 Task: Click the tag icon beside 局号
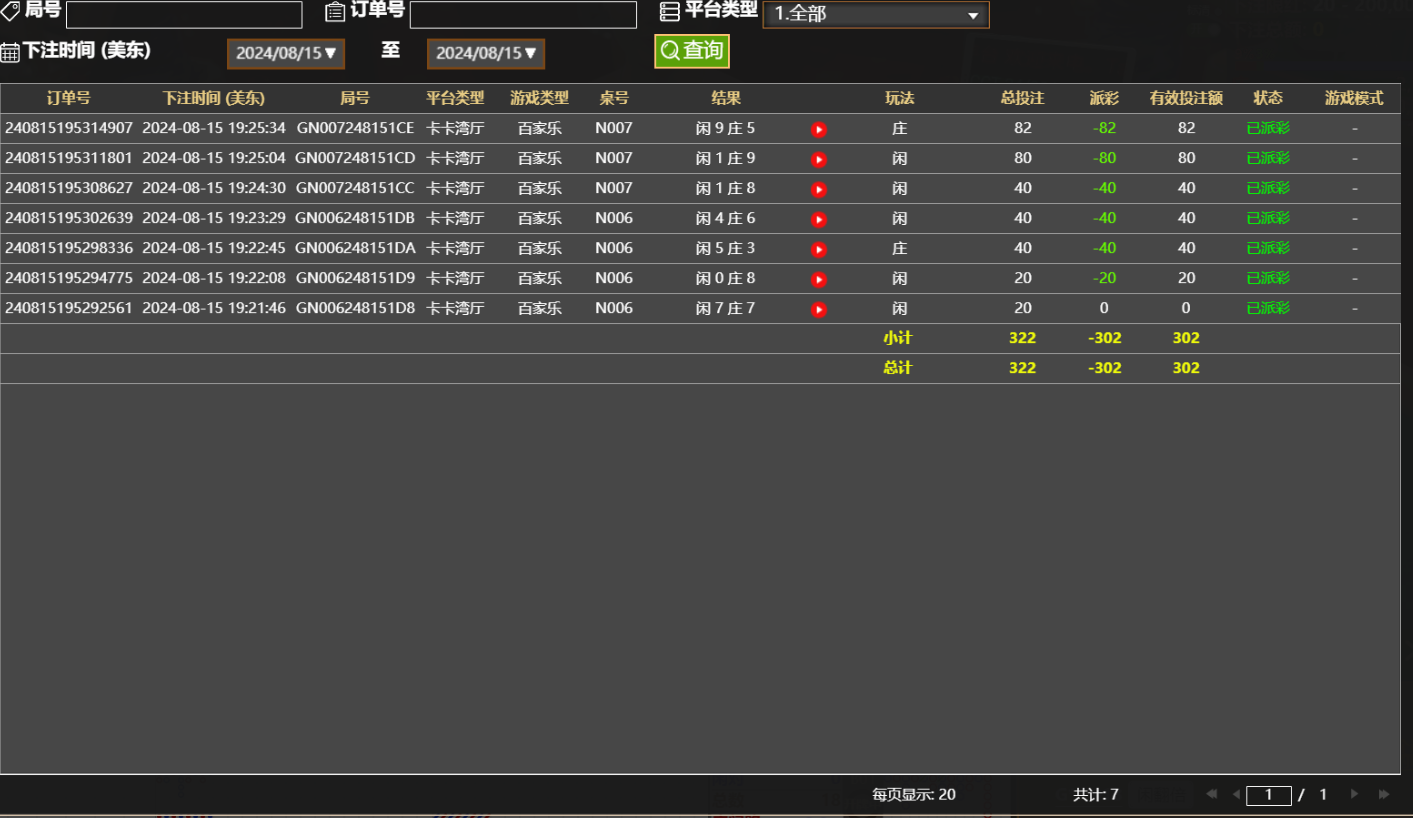(11, 12)
